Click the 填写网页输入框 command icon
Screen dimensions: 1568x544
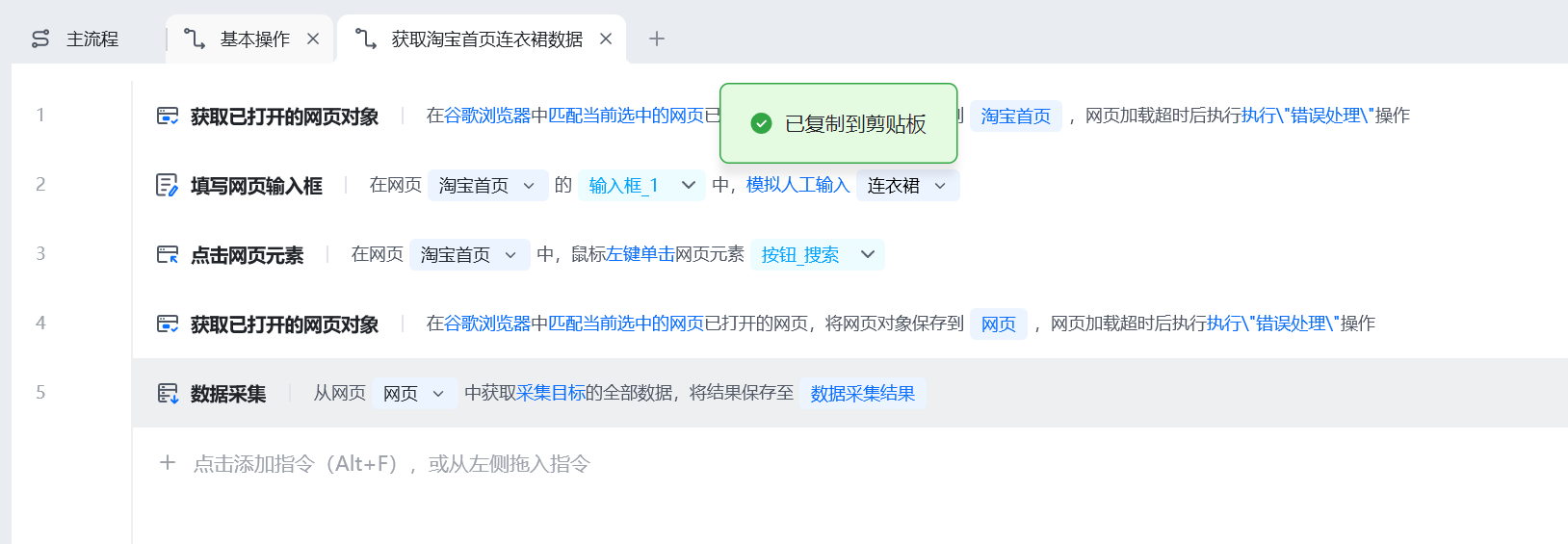point(168,185)
